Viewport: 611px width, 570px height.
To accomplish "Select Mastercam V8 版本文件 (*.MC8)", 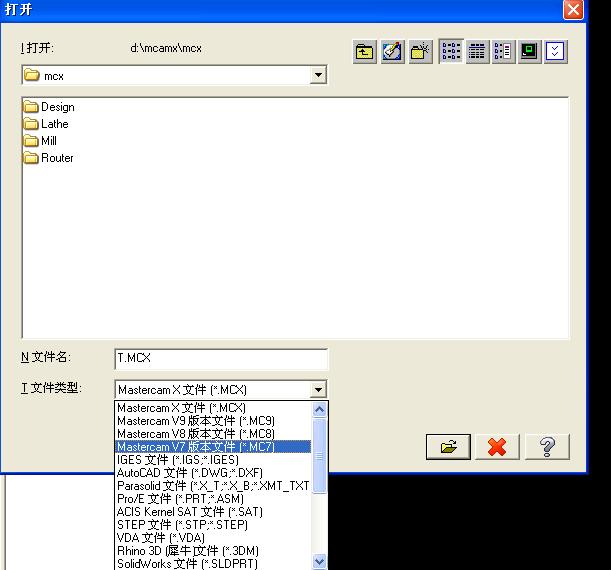I will [x=213, y=434].
